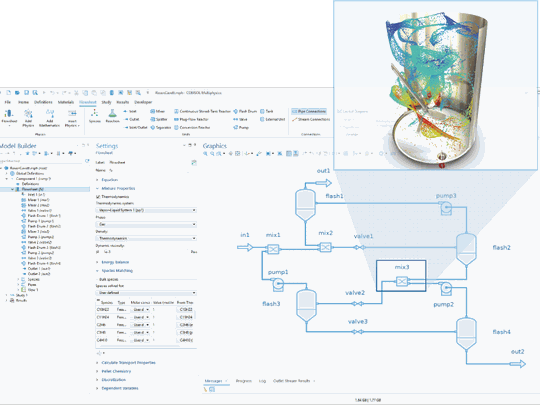
Task: Expand Calculate Transport Properties section
Action: 126,363
